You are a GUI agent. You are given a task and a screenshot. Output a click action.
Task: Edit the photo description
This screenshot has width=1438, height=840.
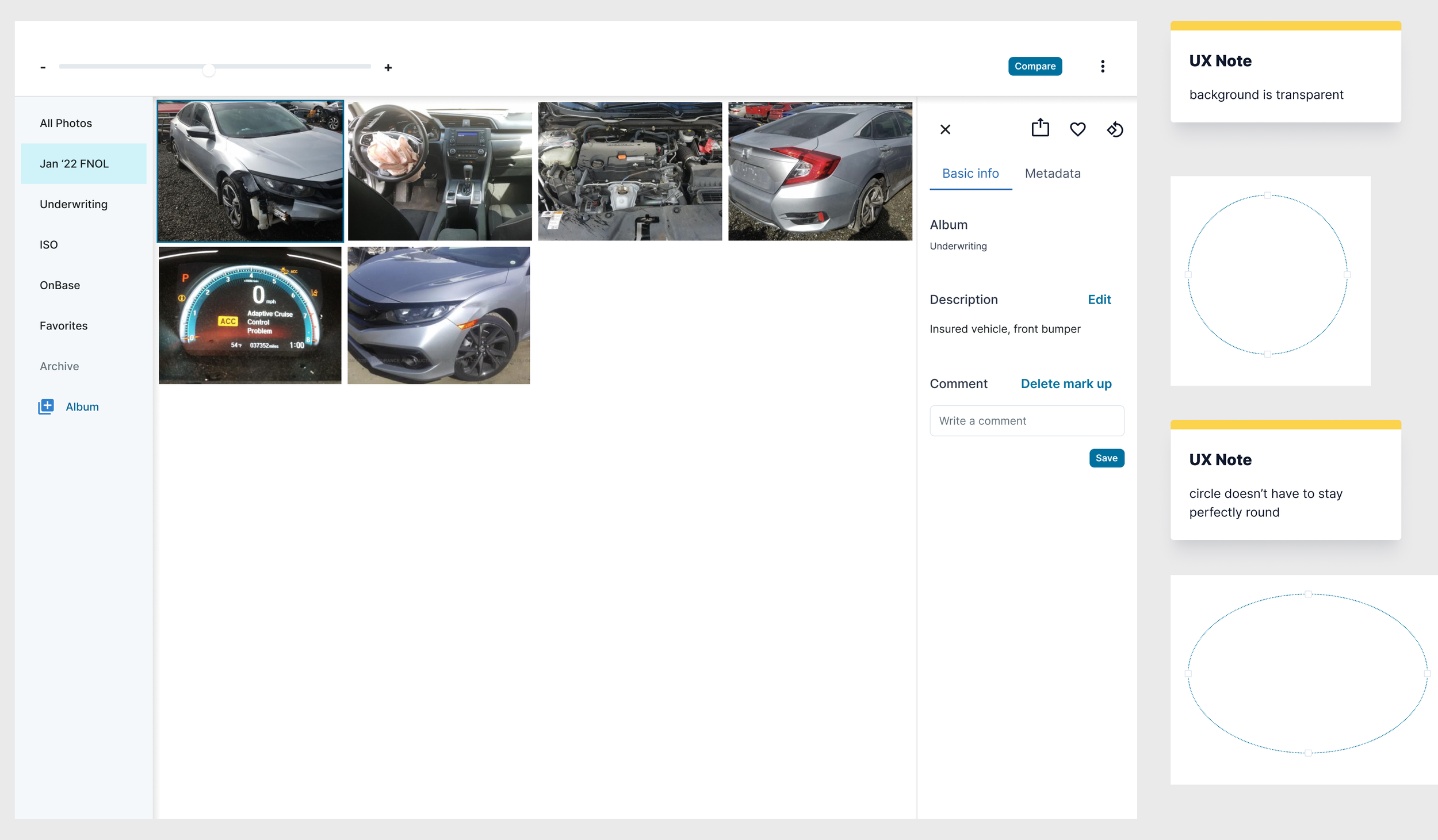(1099, 300)
